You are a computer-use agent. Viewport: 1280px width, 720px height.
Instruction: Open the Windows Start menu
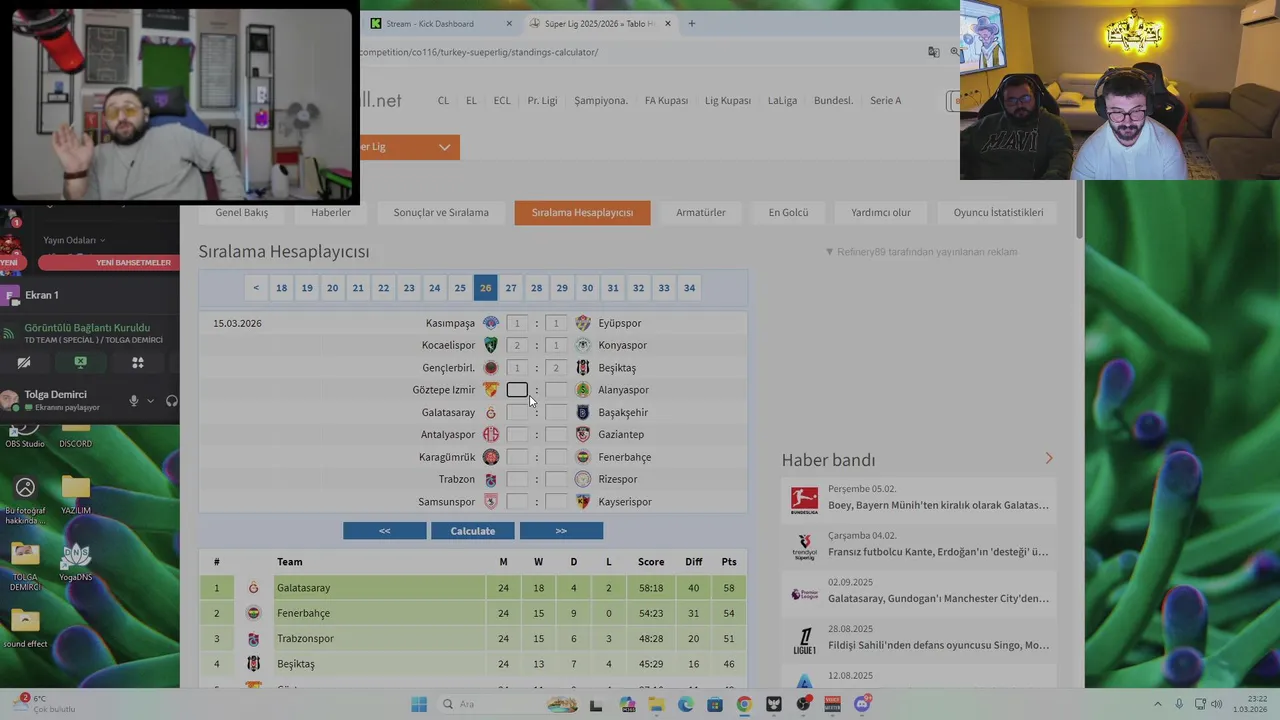click(419, 704)
